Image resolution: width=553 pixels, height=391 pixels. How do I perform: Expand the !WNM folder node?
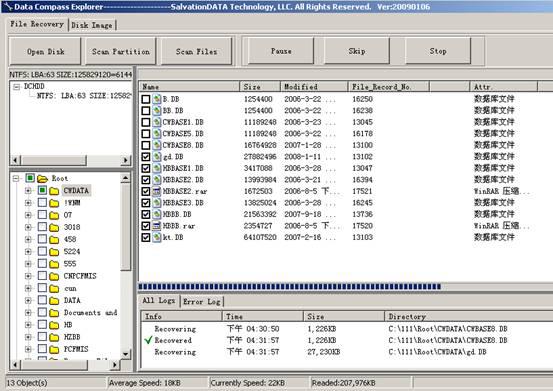click(28, 203)
